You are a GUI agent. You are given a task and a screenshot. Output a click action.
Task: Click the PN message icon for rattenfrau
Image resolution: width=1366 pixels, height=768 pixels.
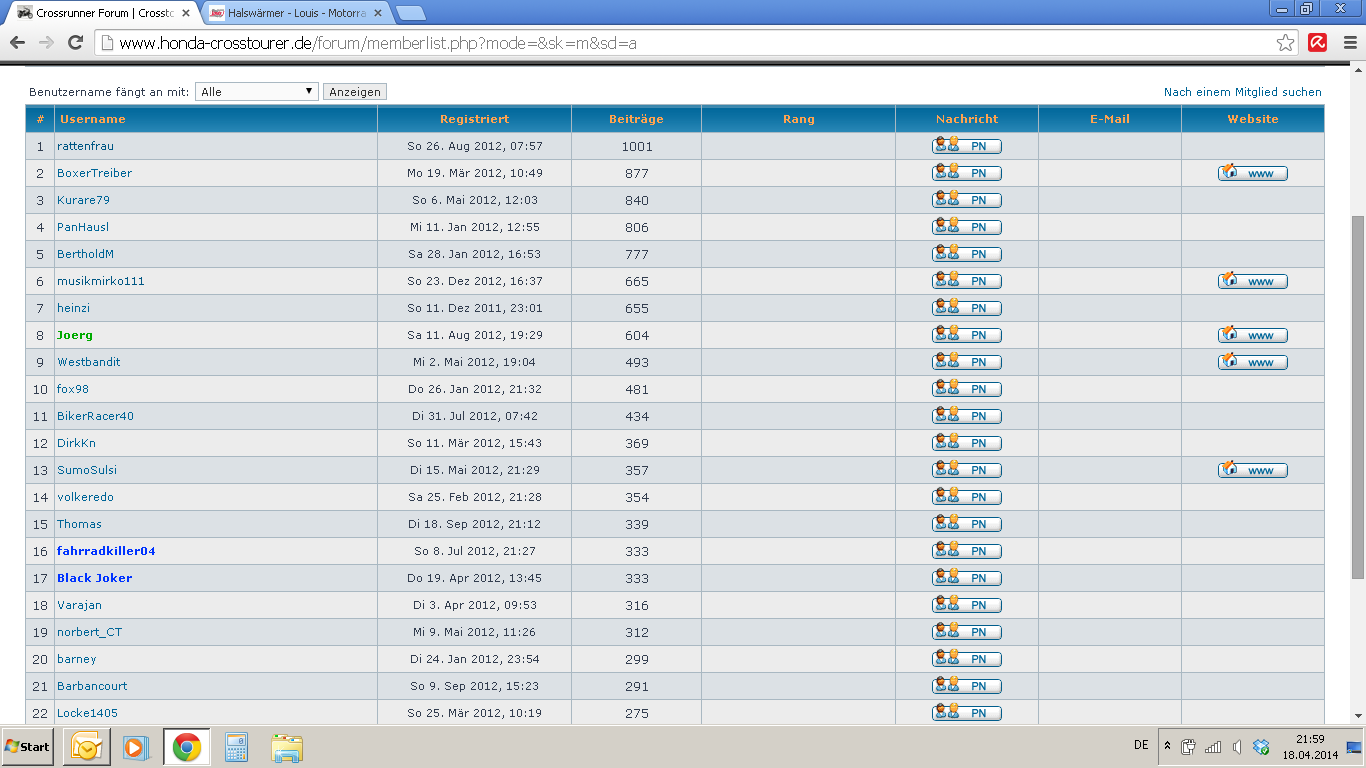[x=966, y=147]
